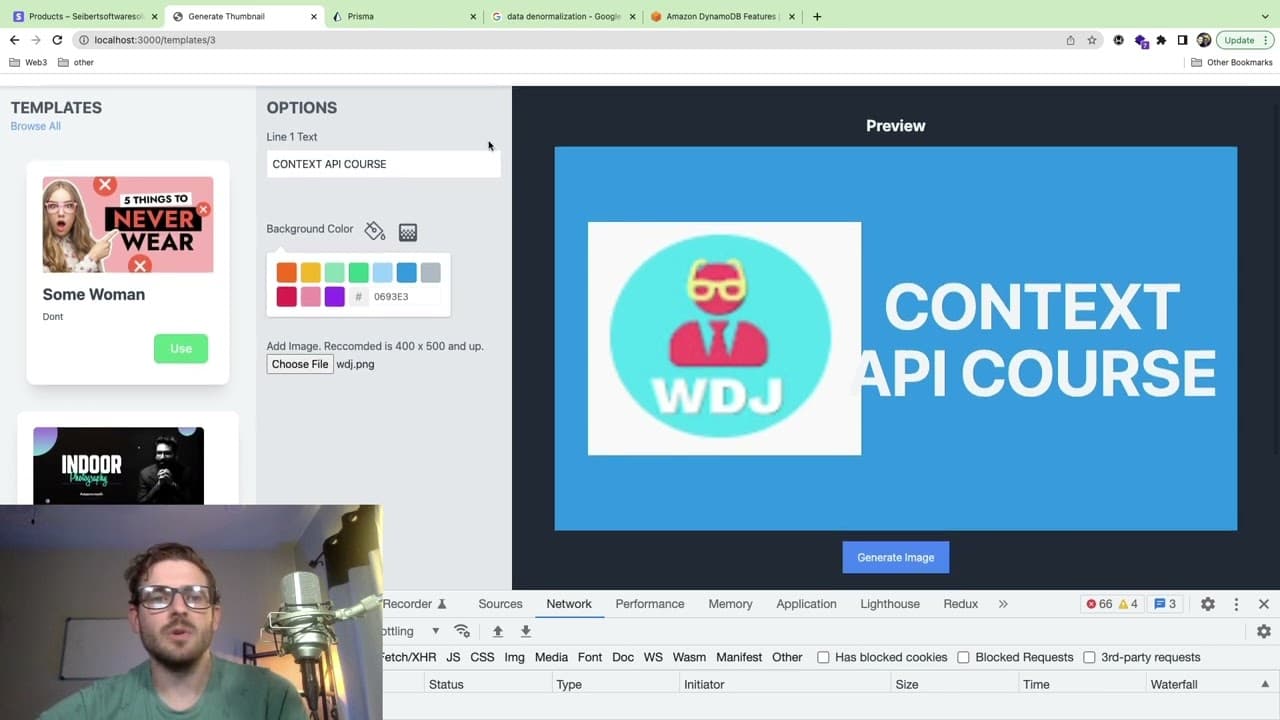Filter requests by WS
This screenshot has width=1280, height=720.
(653, 657)
